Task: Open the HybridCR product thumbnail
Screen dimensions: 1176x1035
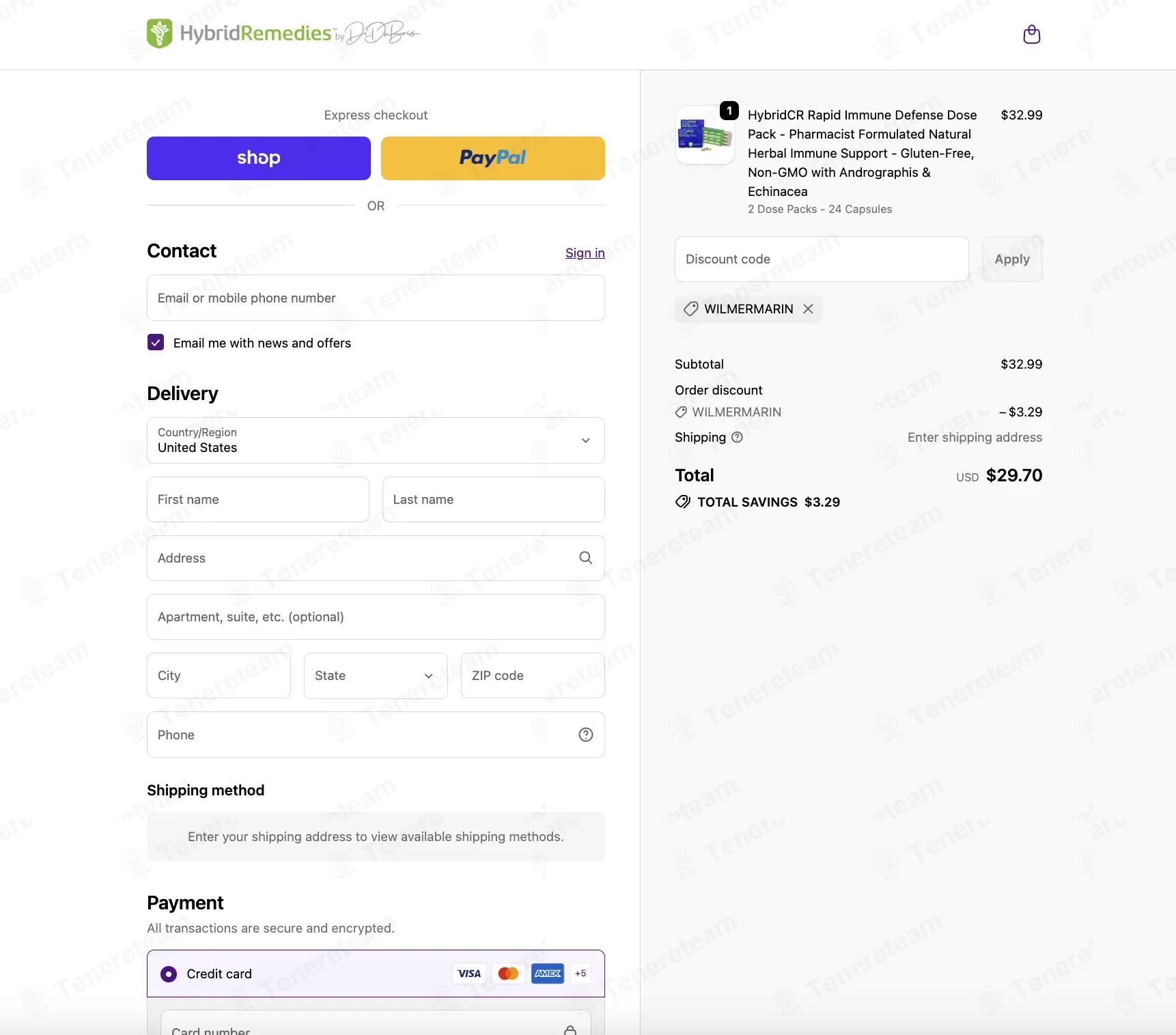Action: 705,134
